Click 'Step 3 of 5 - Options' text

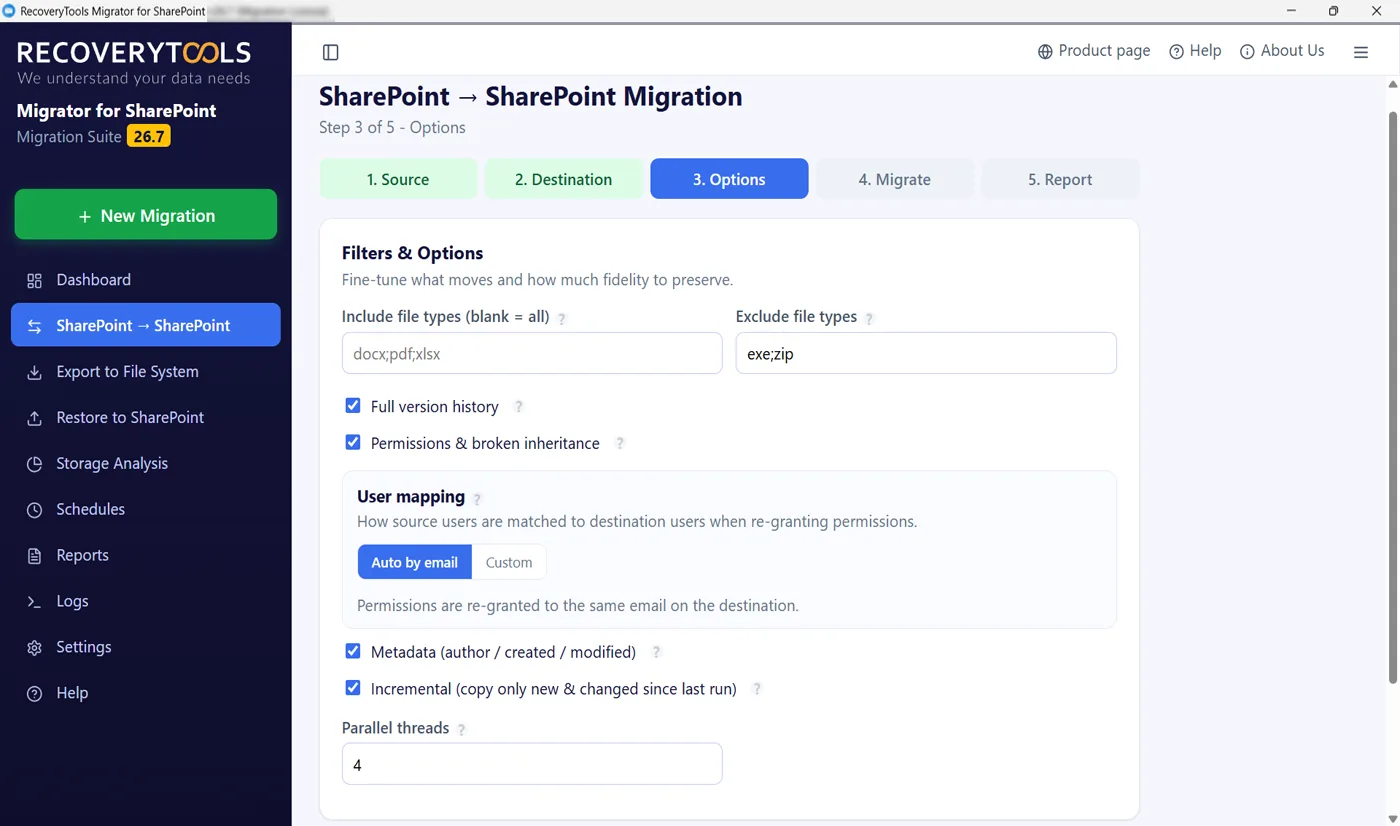pos(392,128)
